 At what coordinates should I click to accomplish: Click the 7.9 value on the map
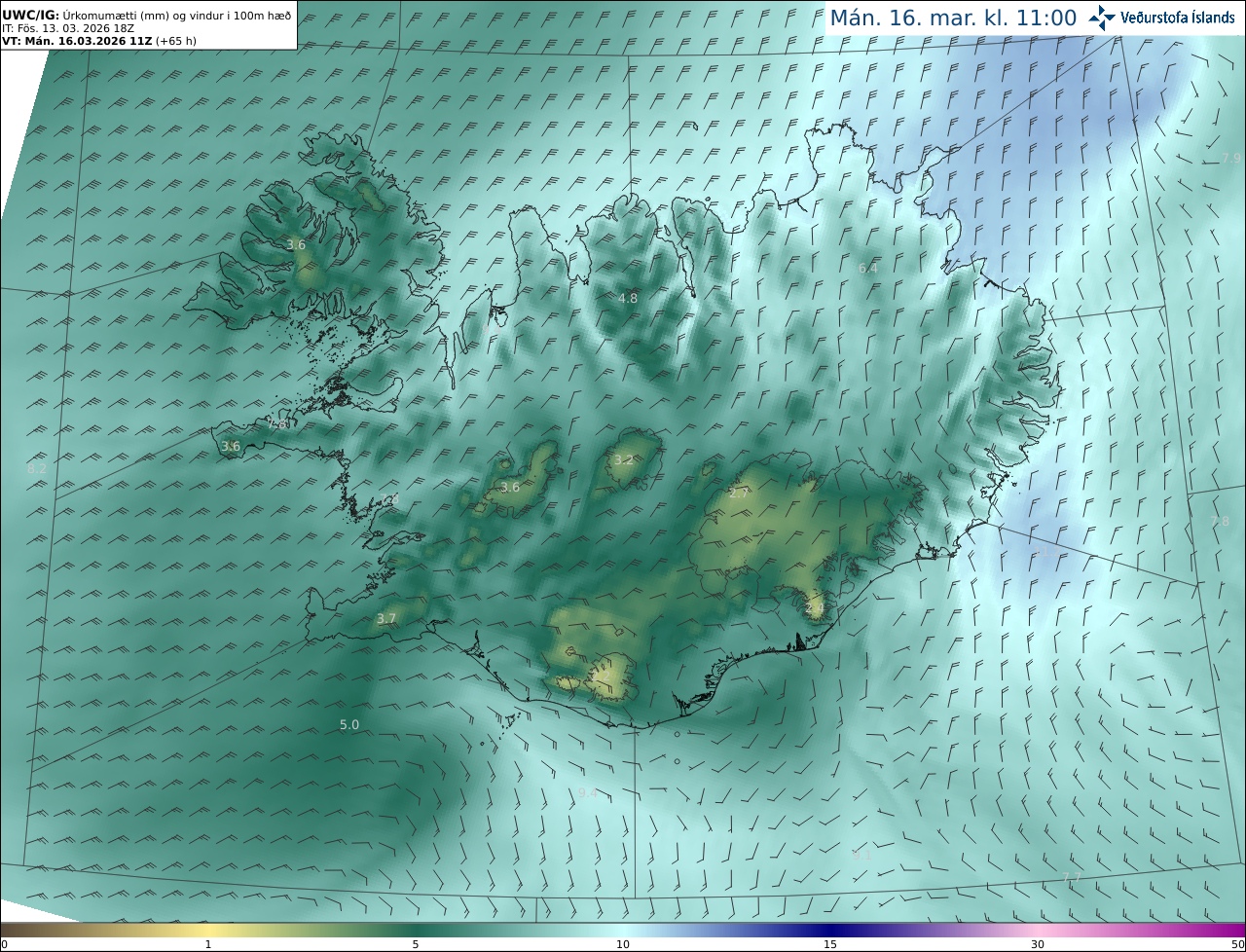1230,158
